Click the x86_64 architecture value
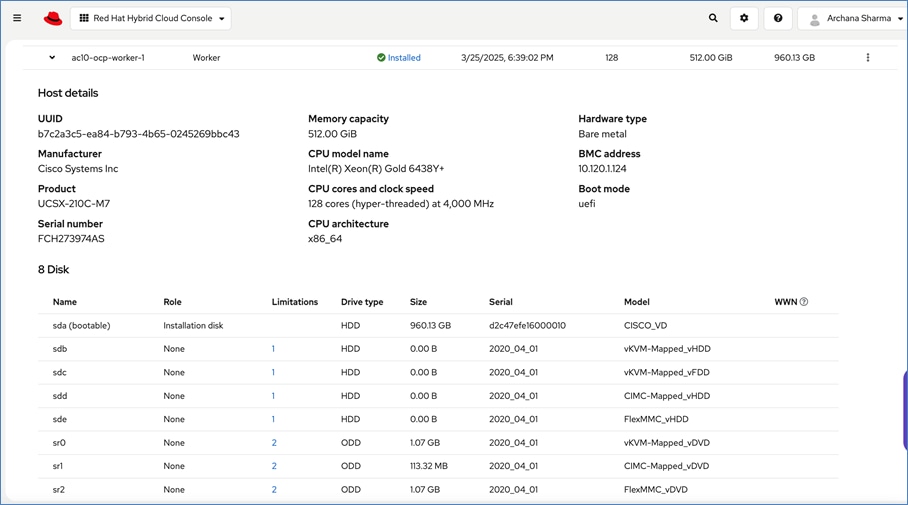The width and height of the screenshot is (908, 505). pyautogui.click(x=325, y=239)
